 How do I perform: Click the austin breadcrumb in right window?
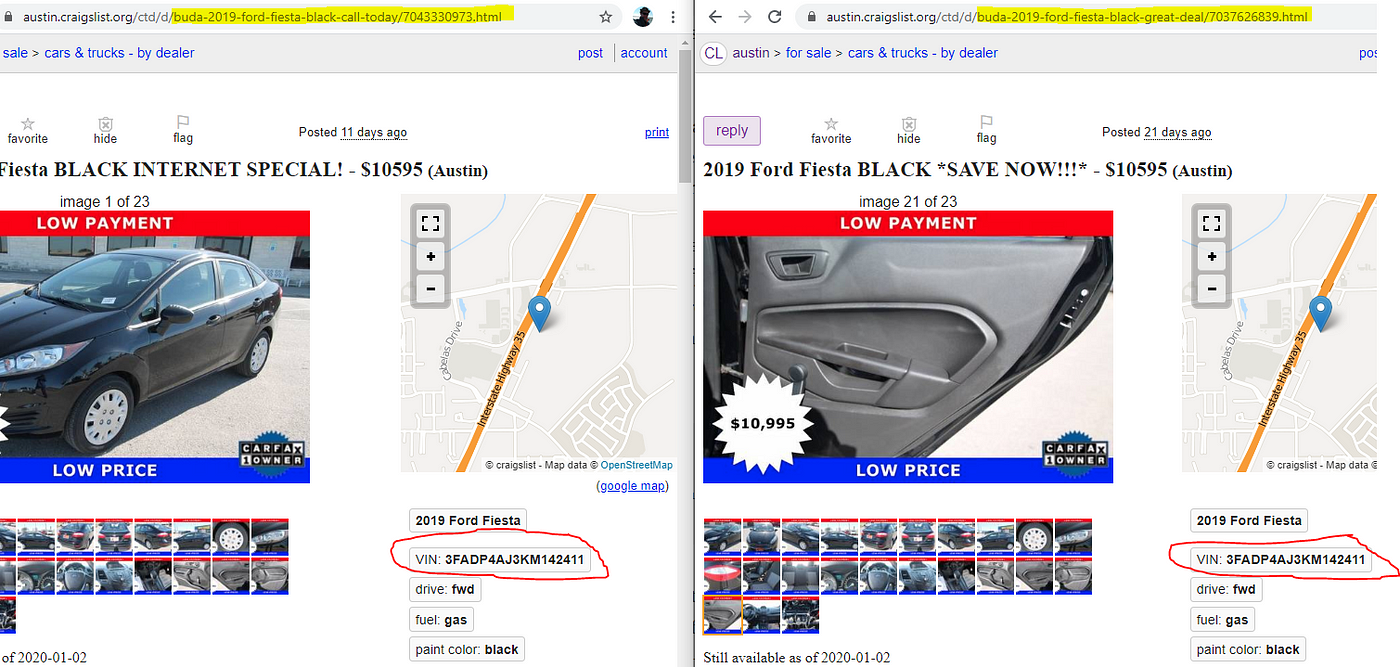coord(751,53)
